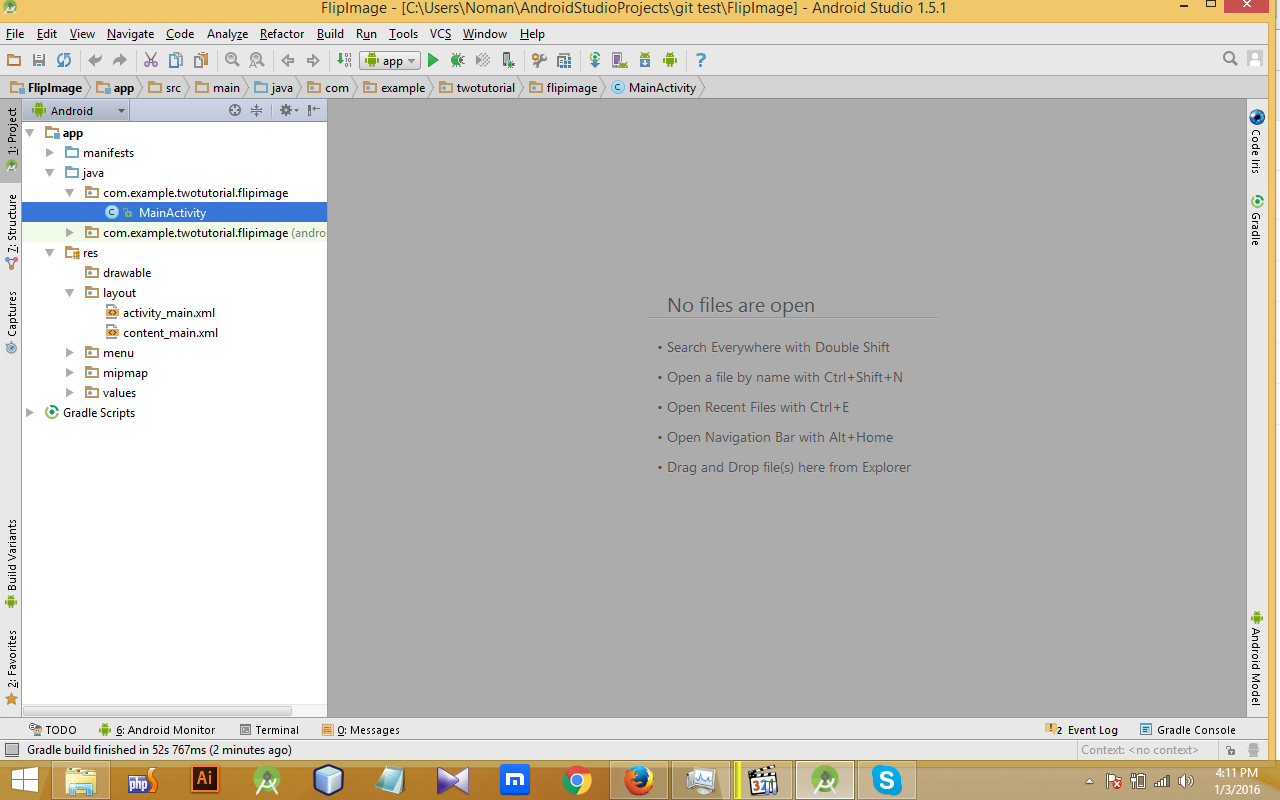
Task: Expand Gradle Scripts
Action: tap(29, 412)
